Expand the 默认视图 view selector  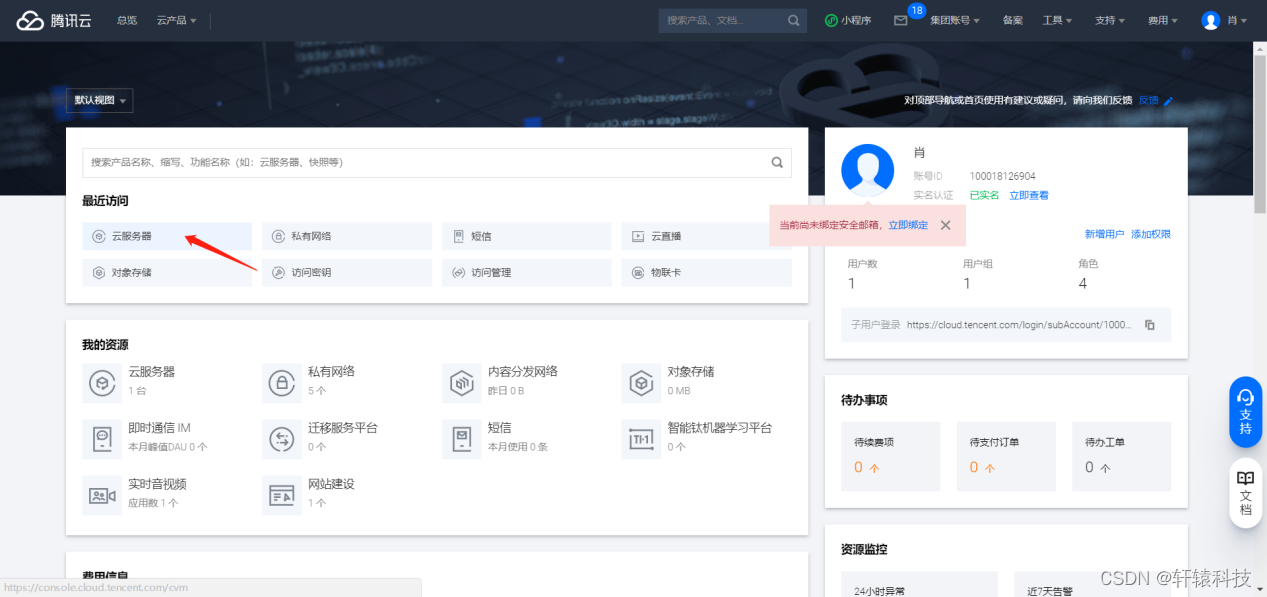pos(99,100)
